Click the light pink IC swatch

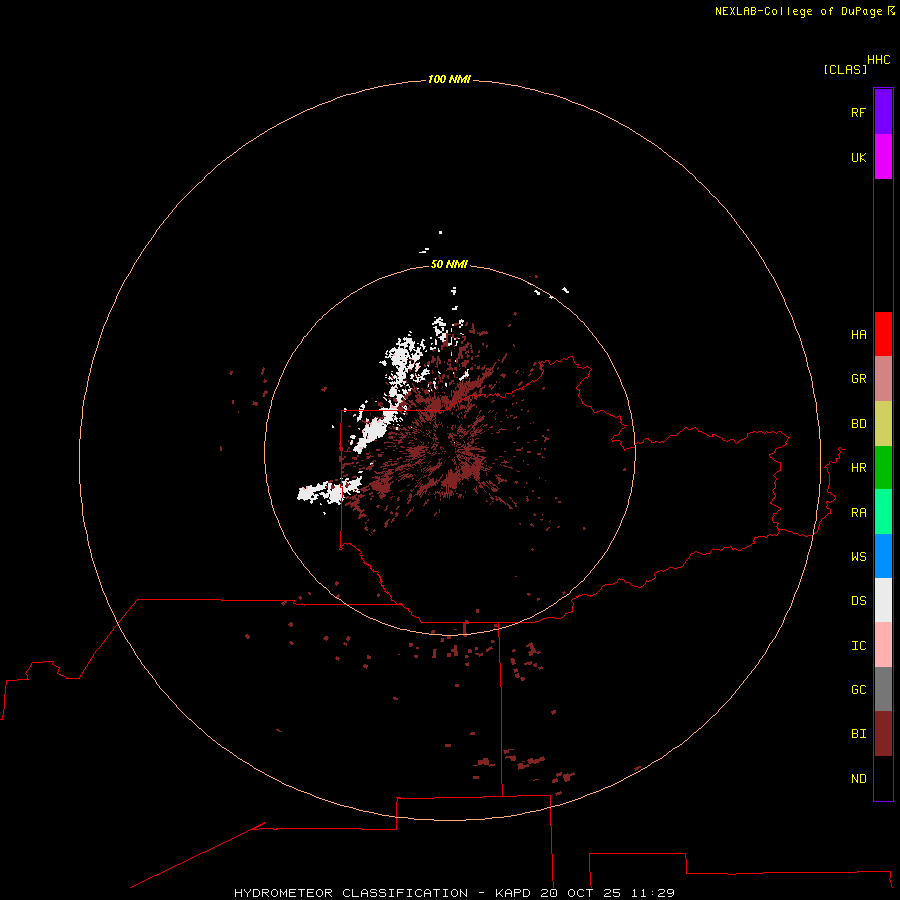coord(883,645)
